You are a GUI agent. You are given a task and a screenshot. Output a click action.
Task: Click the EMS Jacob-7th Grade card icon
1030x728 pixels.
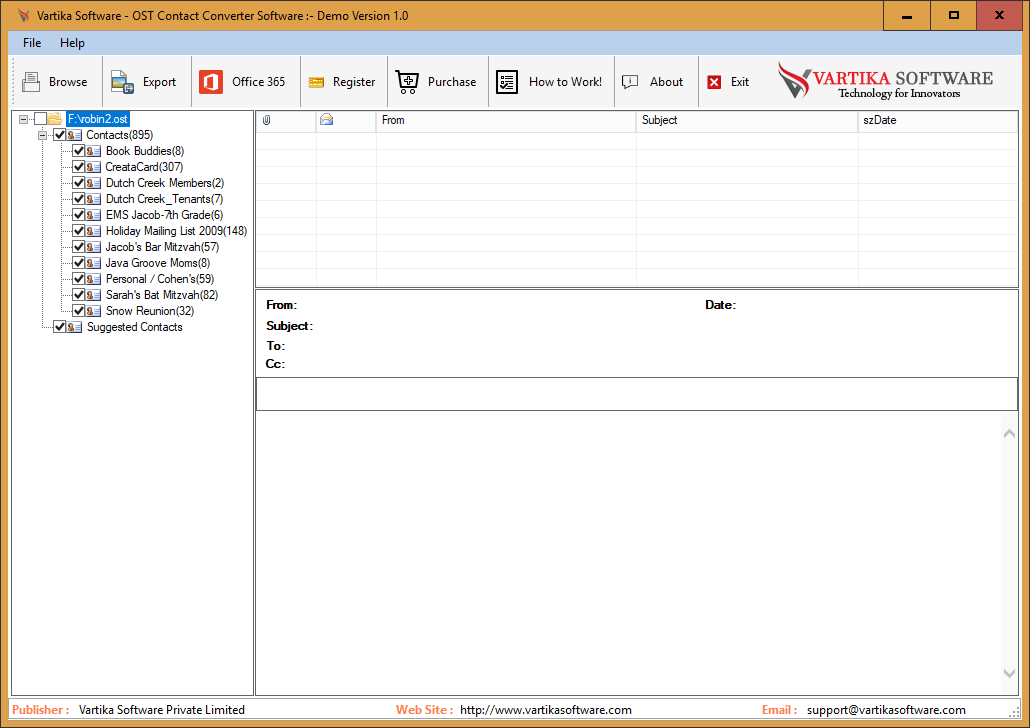93,215
